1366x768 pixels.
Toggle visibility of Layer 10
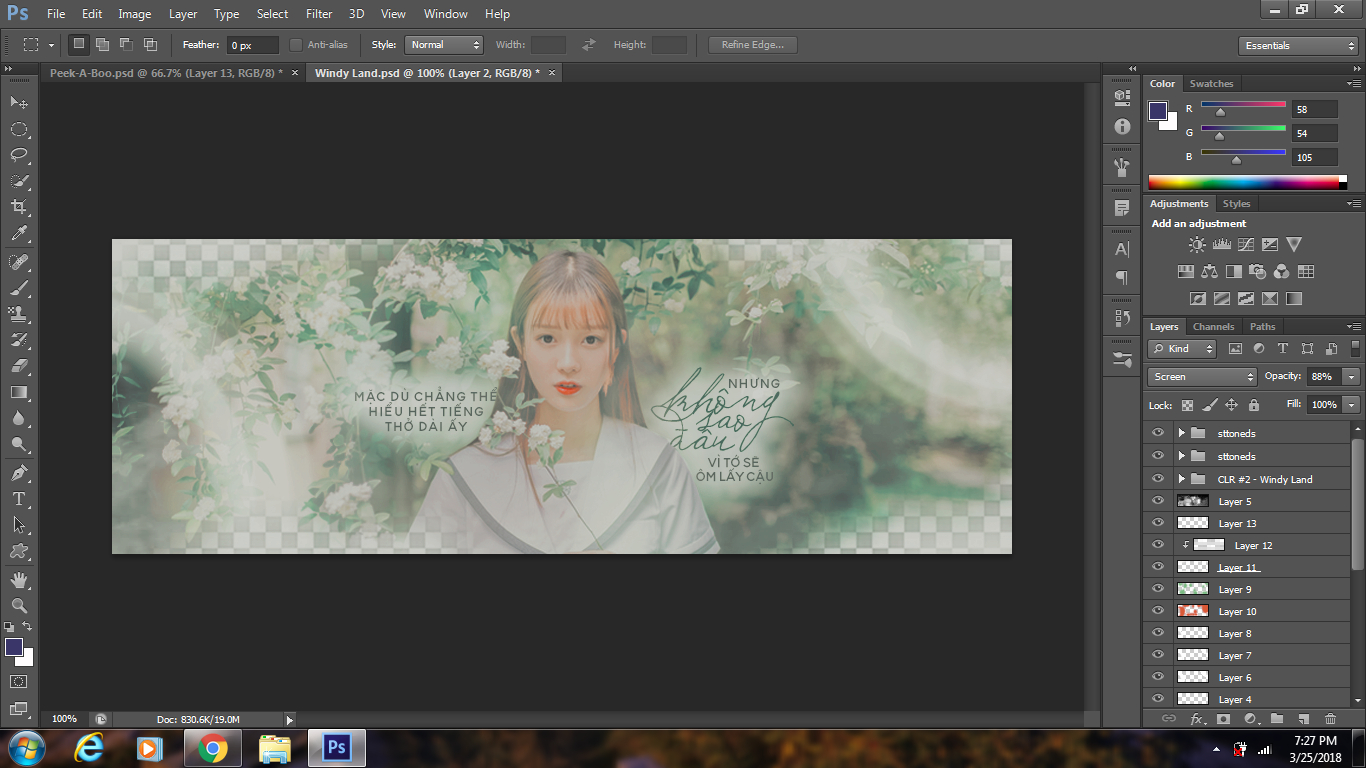[1158, 611]
